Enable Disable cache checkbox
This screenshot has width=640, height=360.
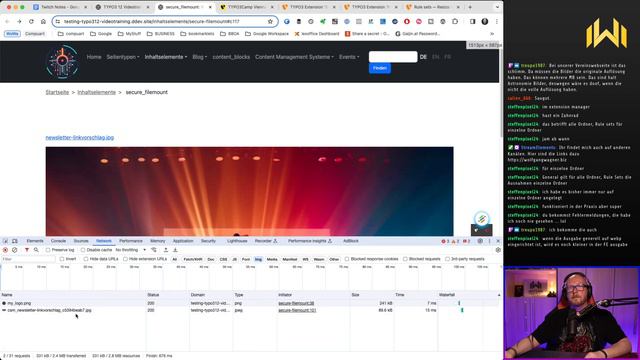[83, 250]
